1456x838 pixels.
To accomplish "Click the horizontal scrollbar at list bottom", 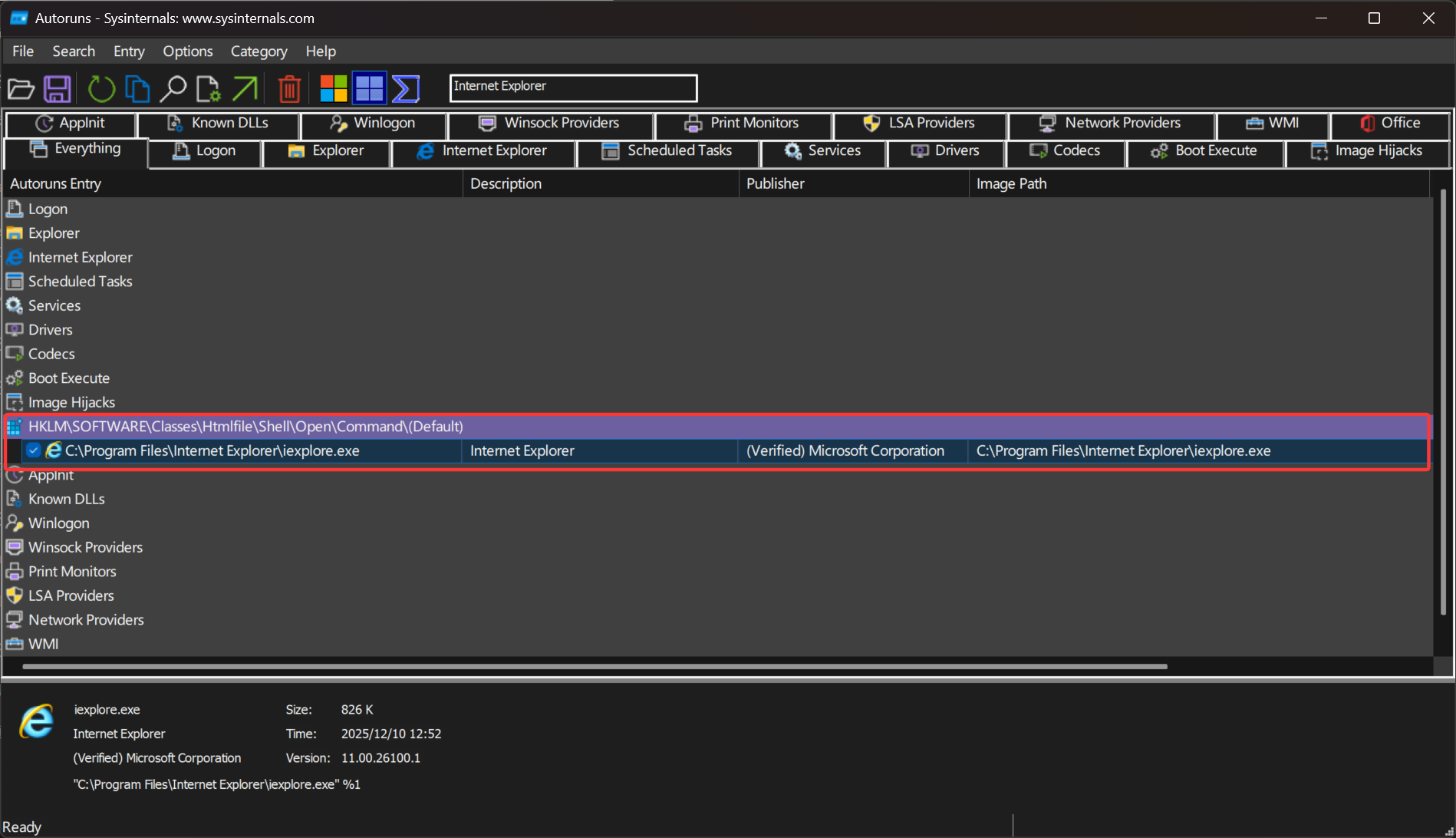I will [595, 666].
